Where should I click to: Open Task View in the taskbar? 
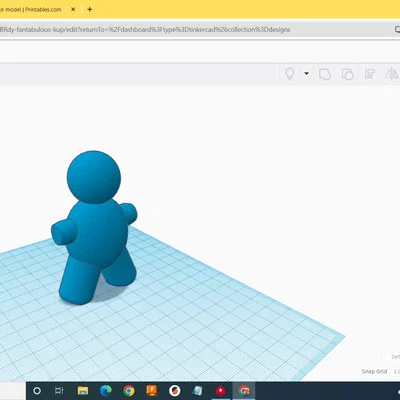(x=59, y=391)
